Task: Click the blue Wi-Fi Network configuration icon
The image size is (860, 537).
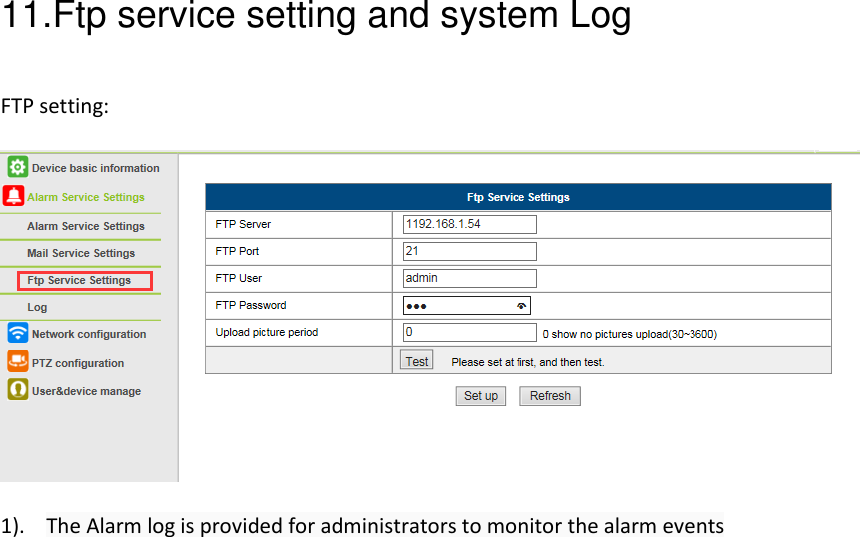Action: (18, 333)
